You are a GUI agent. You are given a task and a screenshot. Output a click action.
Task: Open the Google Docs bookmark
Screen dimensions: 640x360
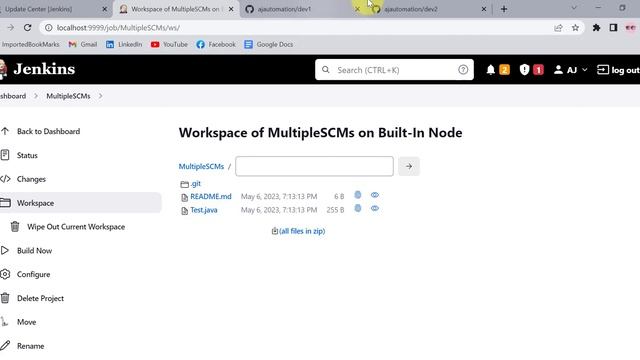point(269,44)
